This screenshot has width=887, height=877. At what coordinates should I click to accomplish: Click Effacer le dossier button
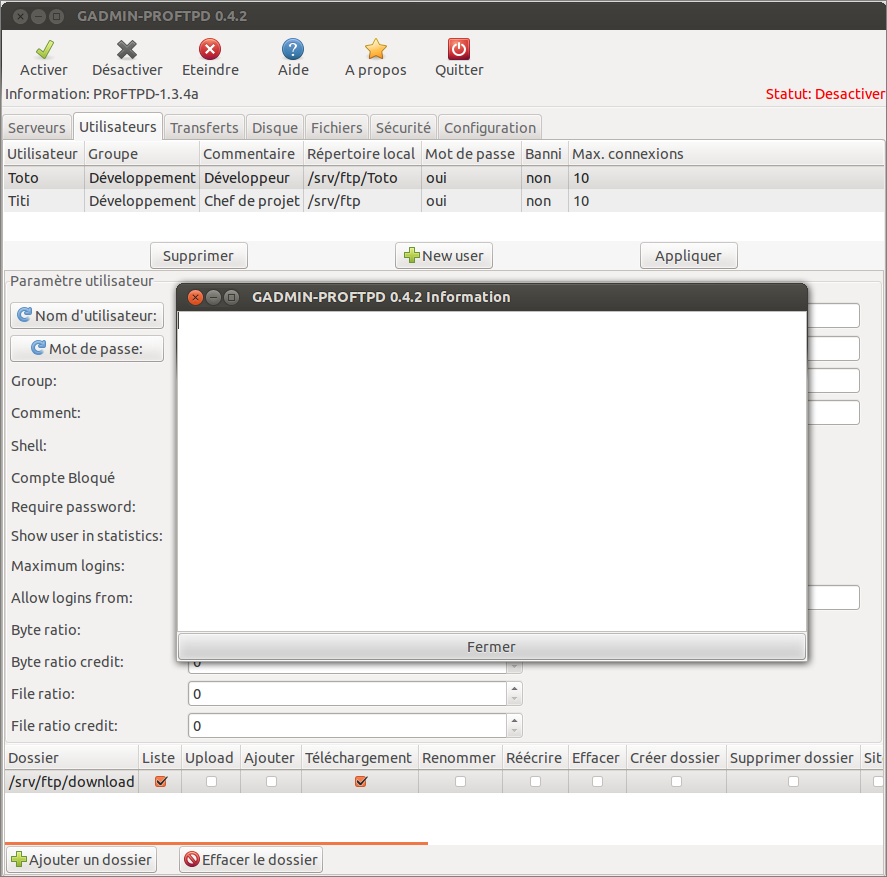251,859
